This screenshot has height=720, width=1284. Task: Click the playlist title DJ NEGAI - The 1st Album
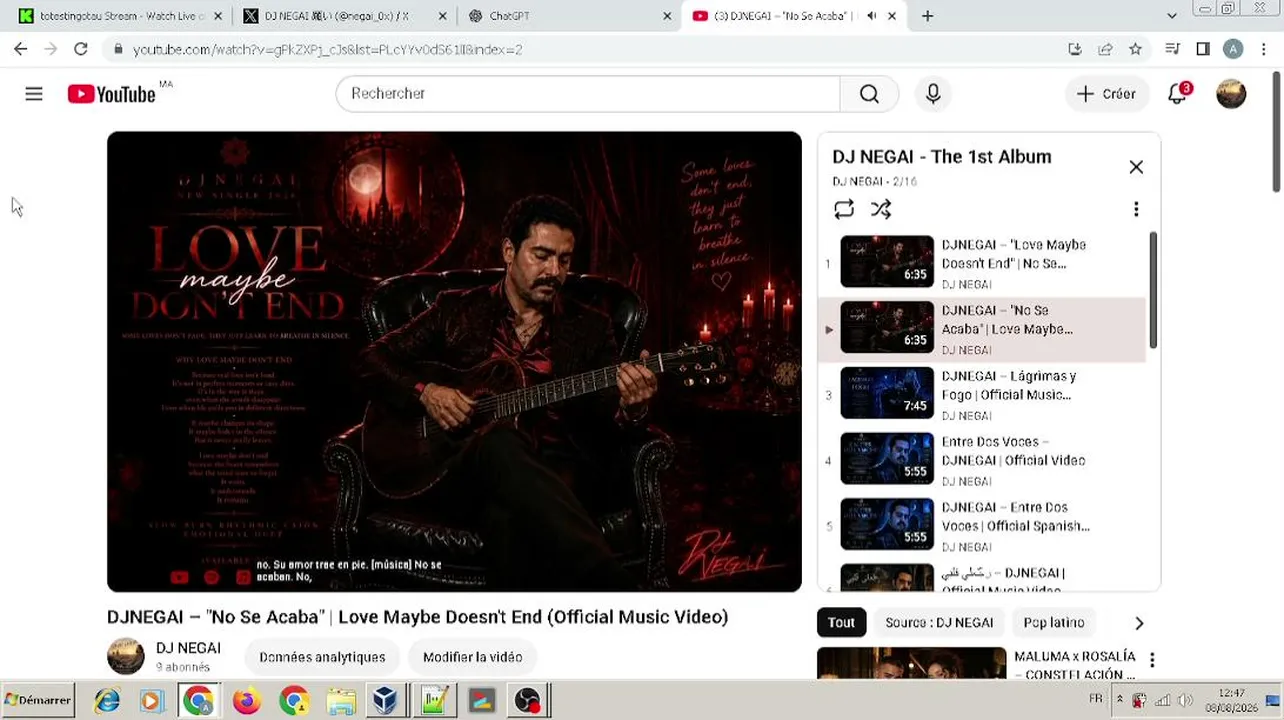click(x=942, y=157)
